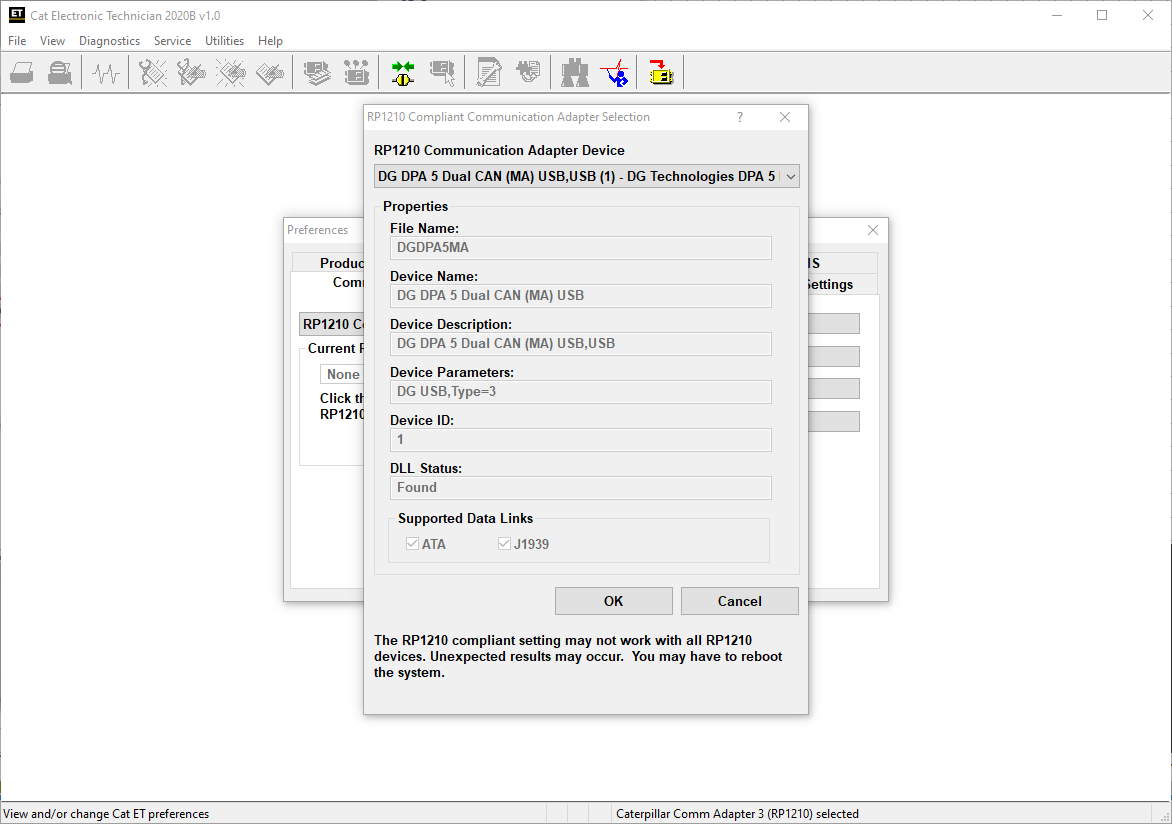The image size is (1172, 824).
Task: Click the greyed gear-and-document toolbar icon
Action: point(528,73)
